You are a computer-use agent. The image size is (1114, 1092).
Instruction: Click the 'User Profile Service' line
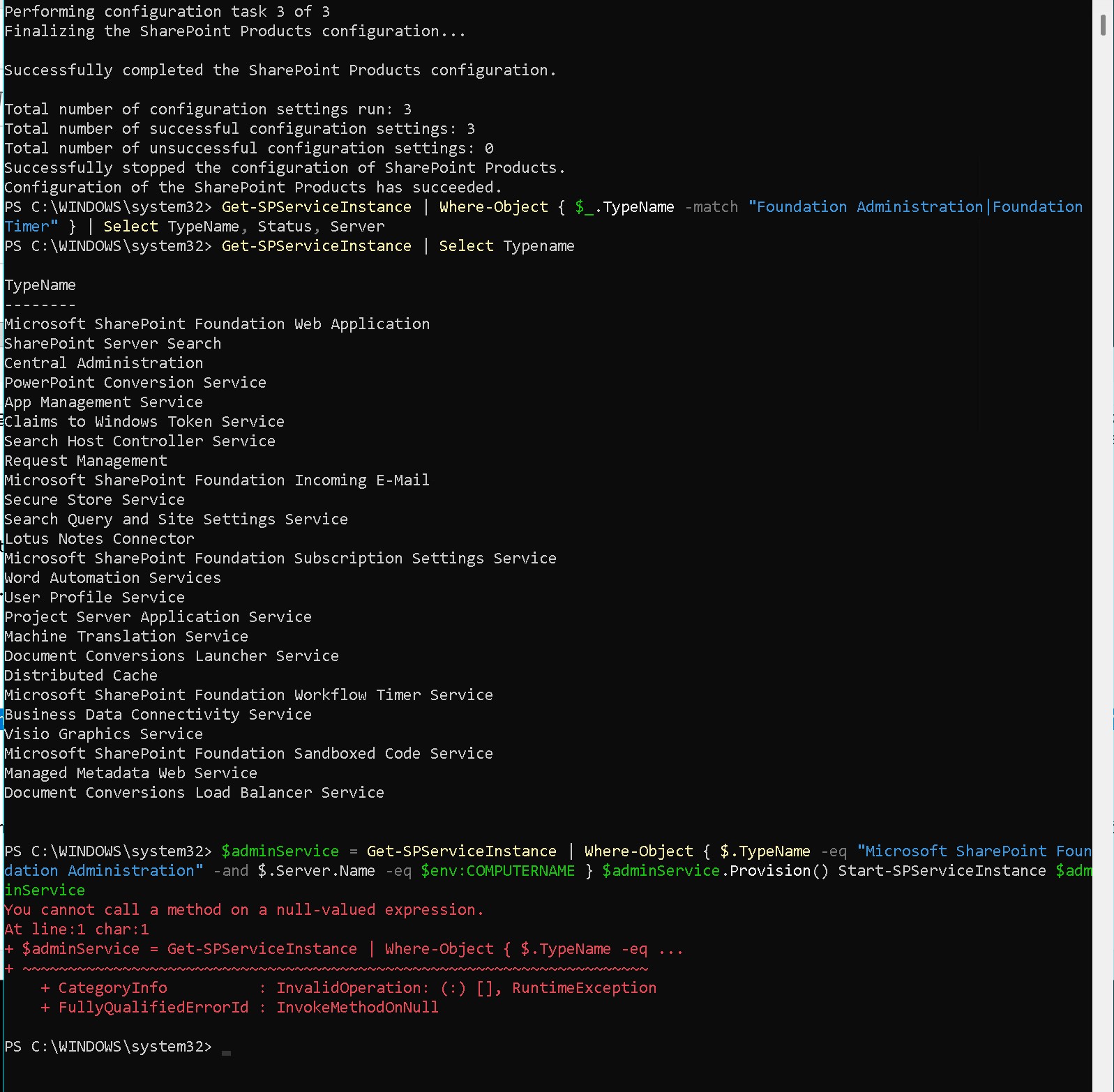[x=95, y=598]
